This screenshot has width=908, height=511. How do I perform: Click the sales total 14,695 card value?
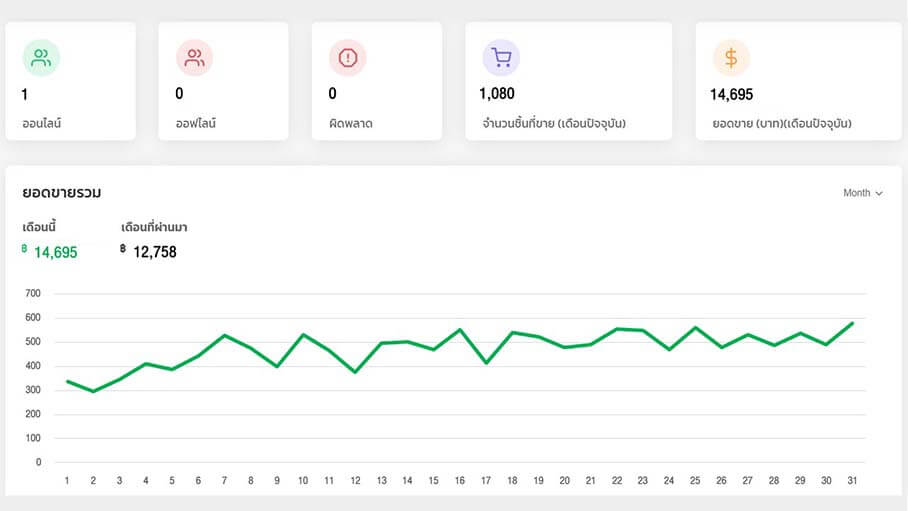(731, 95)
